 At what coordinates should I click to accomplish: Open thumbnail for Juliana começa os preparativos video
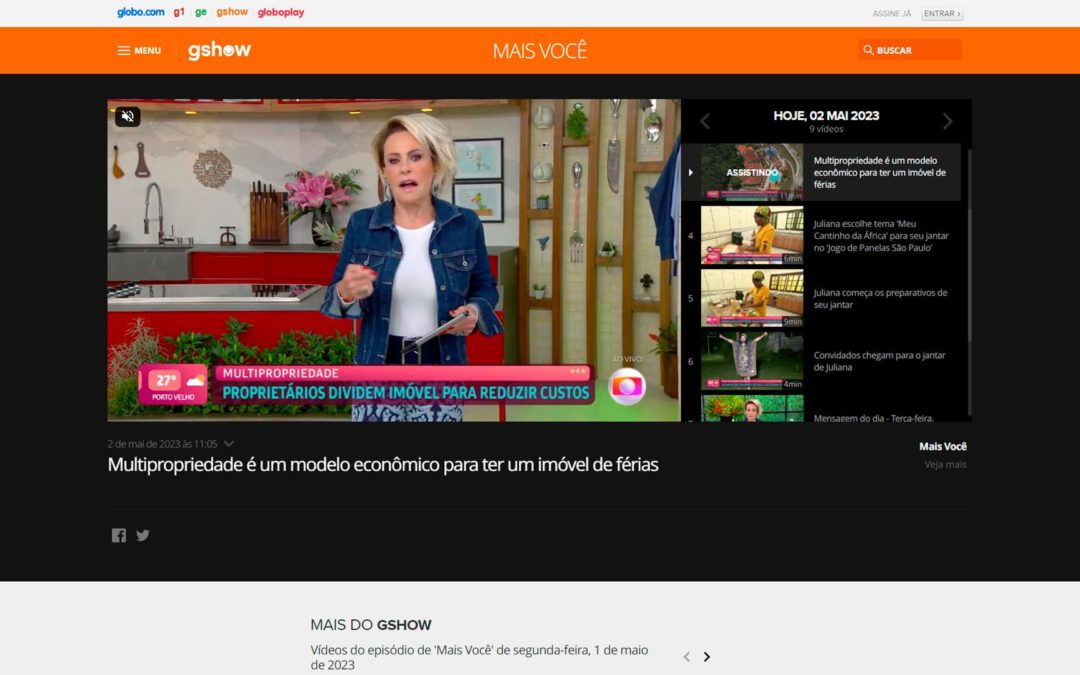tap(752, 298)
